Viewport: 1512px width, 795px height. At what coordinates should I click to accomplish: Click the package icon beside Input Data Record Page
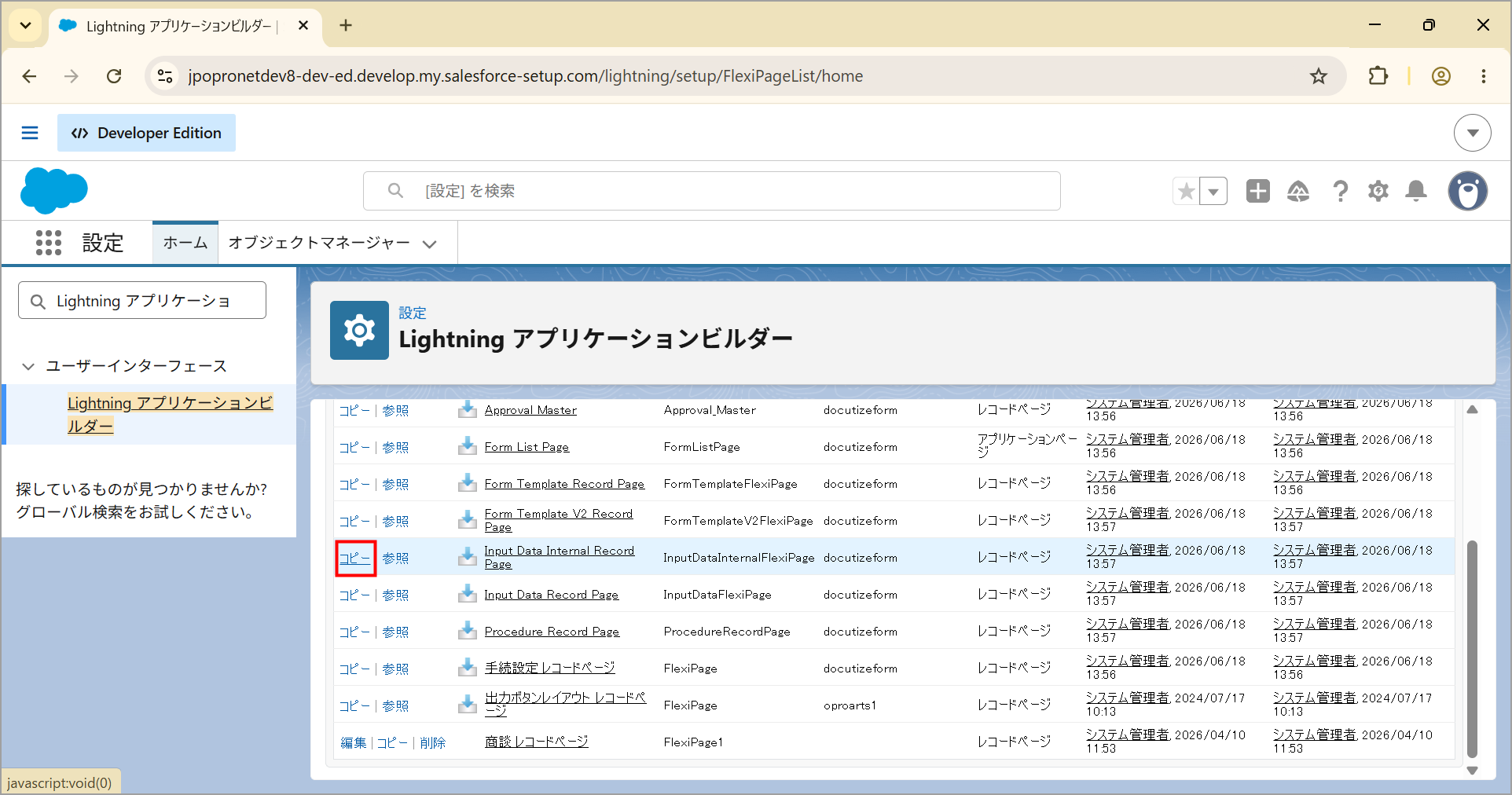[468, 594]
